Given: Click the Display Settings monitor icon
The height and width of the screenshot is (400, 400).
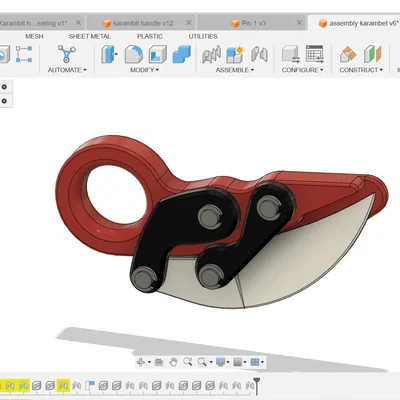Looking at the screenshot, I should tap(220, 362).
